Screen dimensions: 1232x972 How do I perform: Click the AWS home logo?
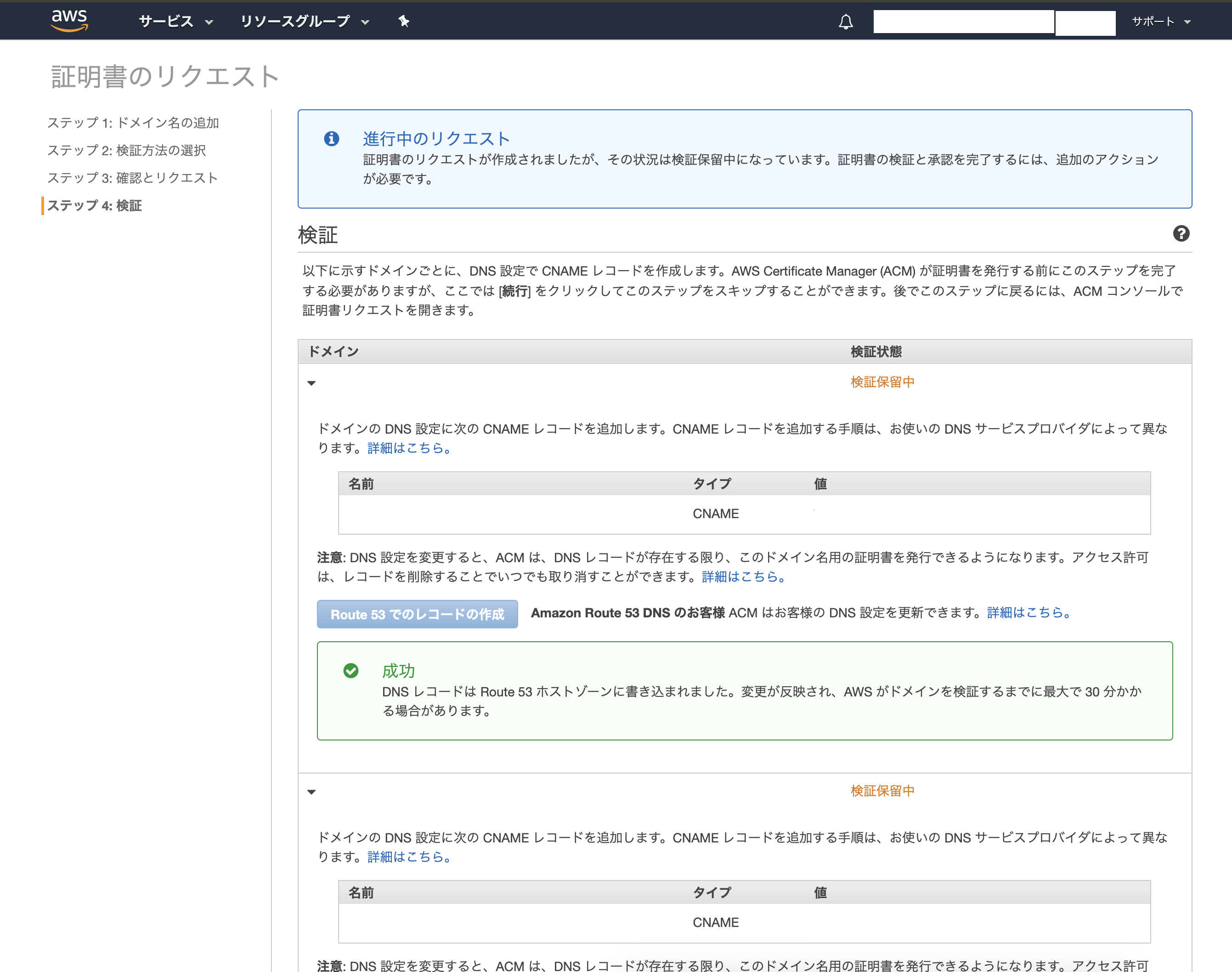69,21
